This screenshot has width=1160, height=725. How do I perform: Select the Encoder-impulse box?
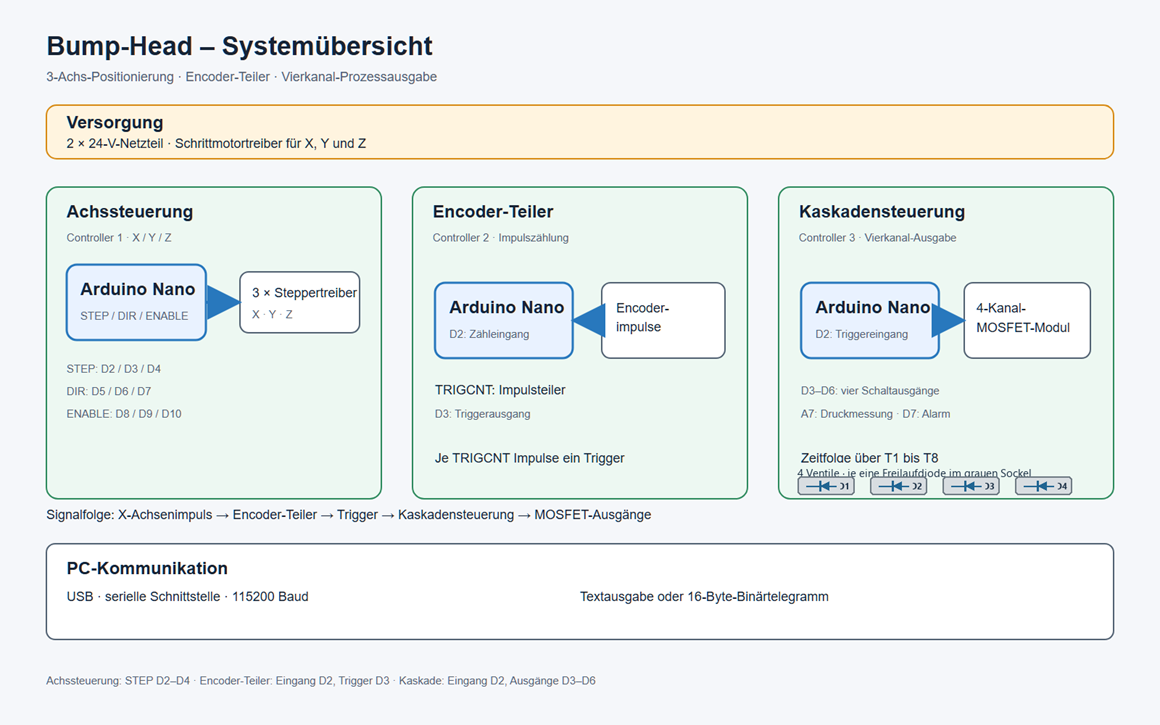point(663,320)
